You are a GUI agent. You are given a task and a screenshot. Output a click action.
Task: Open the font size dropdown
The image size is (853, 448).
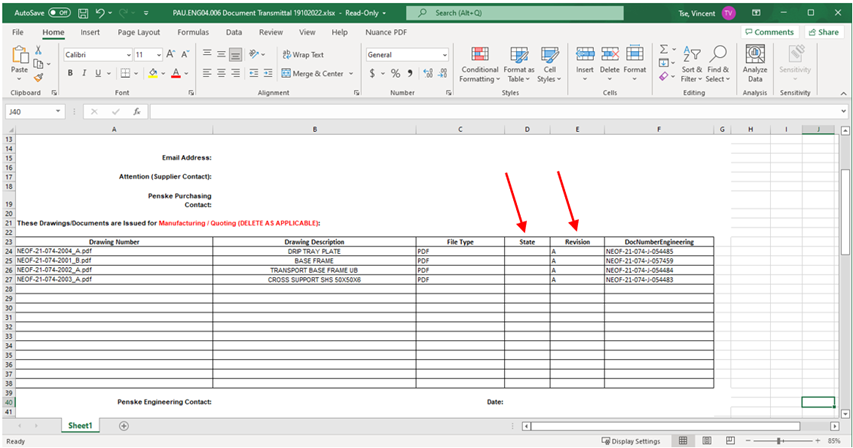coord(158,55)
